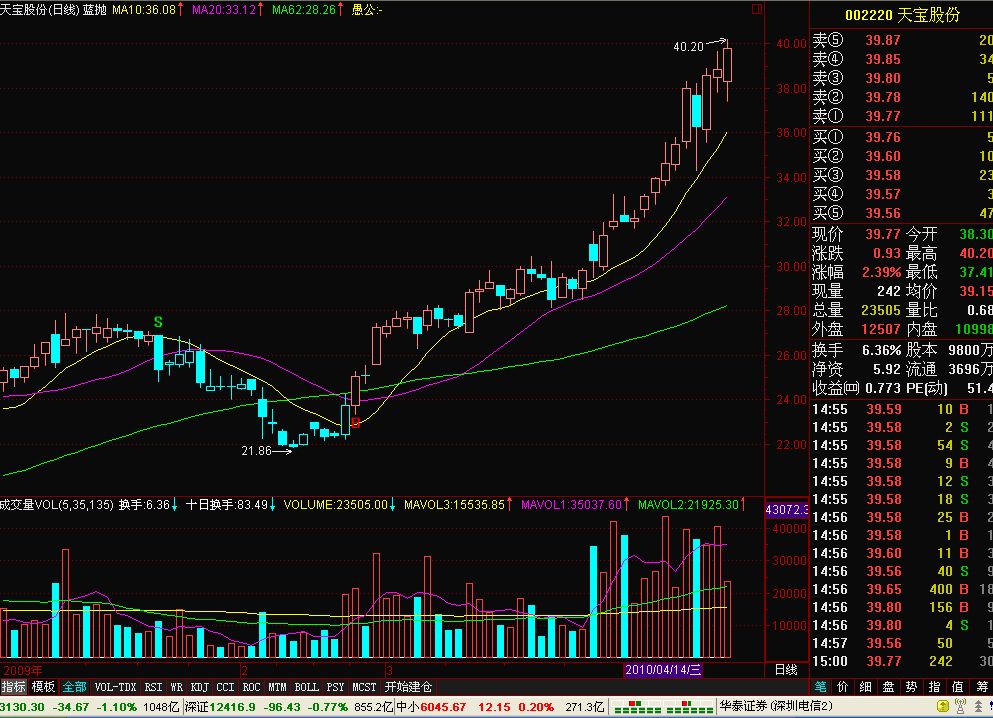This screenshot has width=993, height=718.
Task: Click the 涨幅 2.39% value
Action: [881, 272]
